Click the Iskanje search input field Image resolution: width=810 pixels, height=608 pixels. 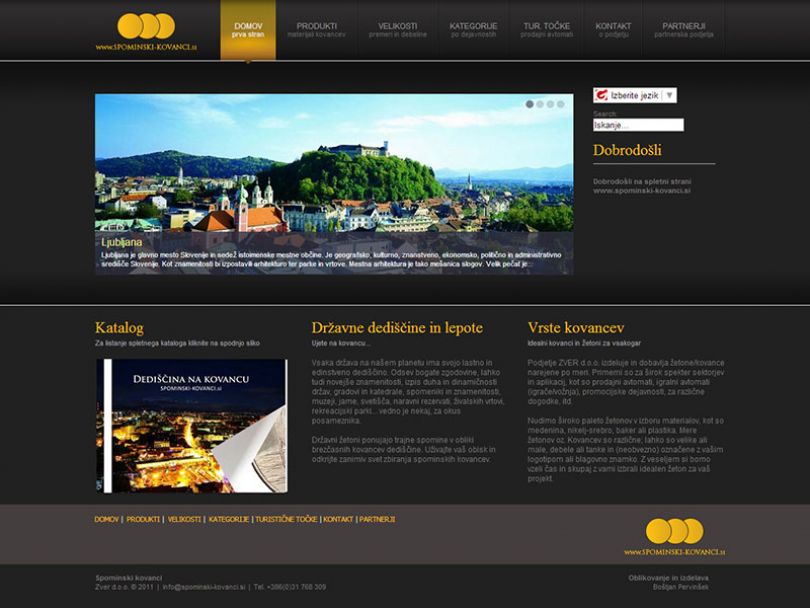638,125
